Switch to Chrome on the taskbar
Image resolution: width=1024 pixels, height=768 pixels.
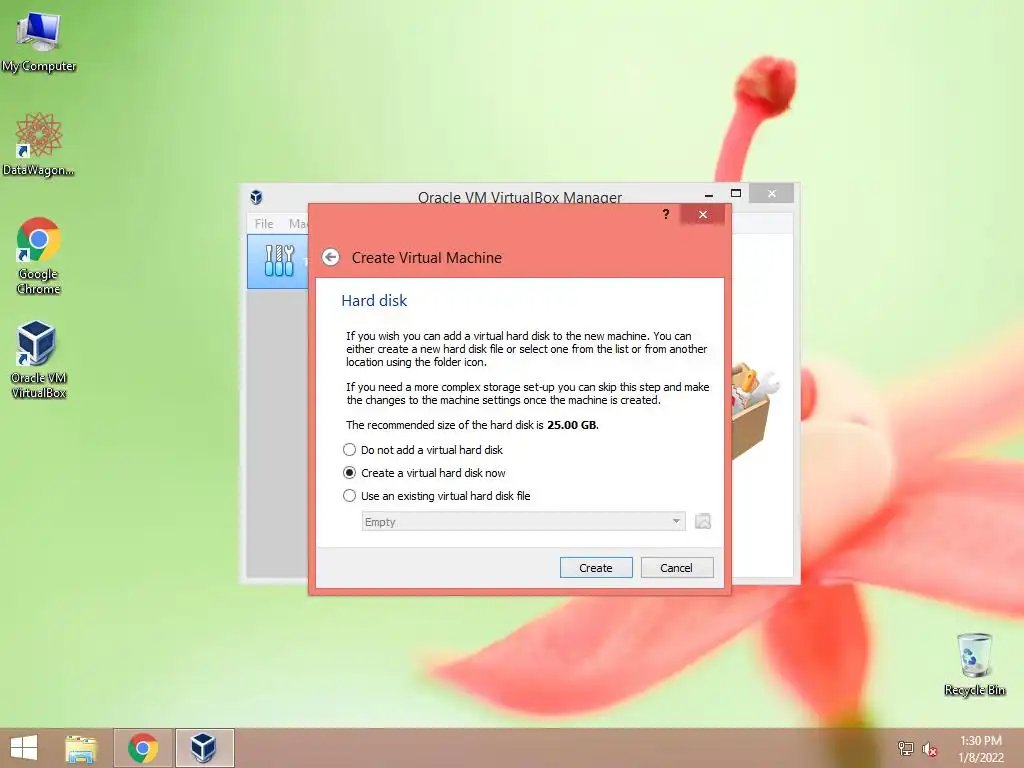coord(143,748)
